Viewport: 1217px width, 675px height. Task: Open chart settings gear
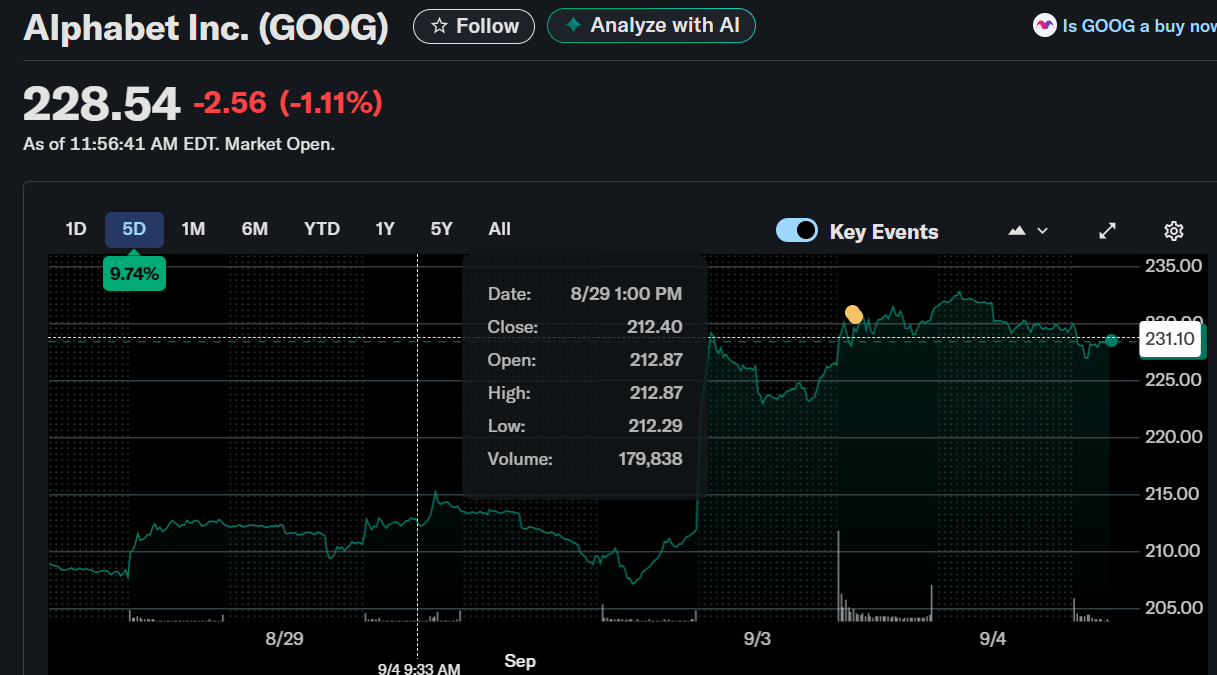1174,231
